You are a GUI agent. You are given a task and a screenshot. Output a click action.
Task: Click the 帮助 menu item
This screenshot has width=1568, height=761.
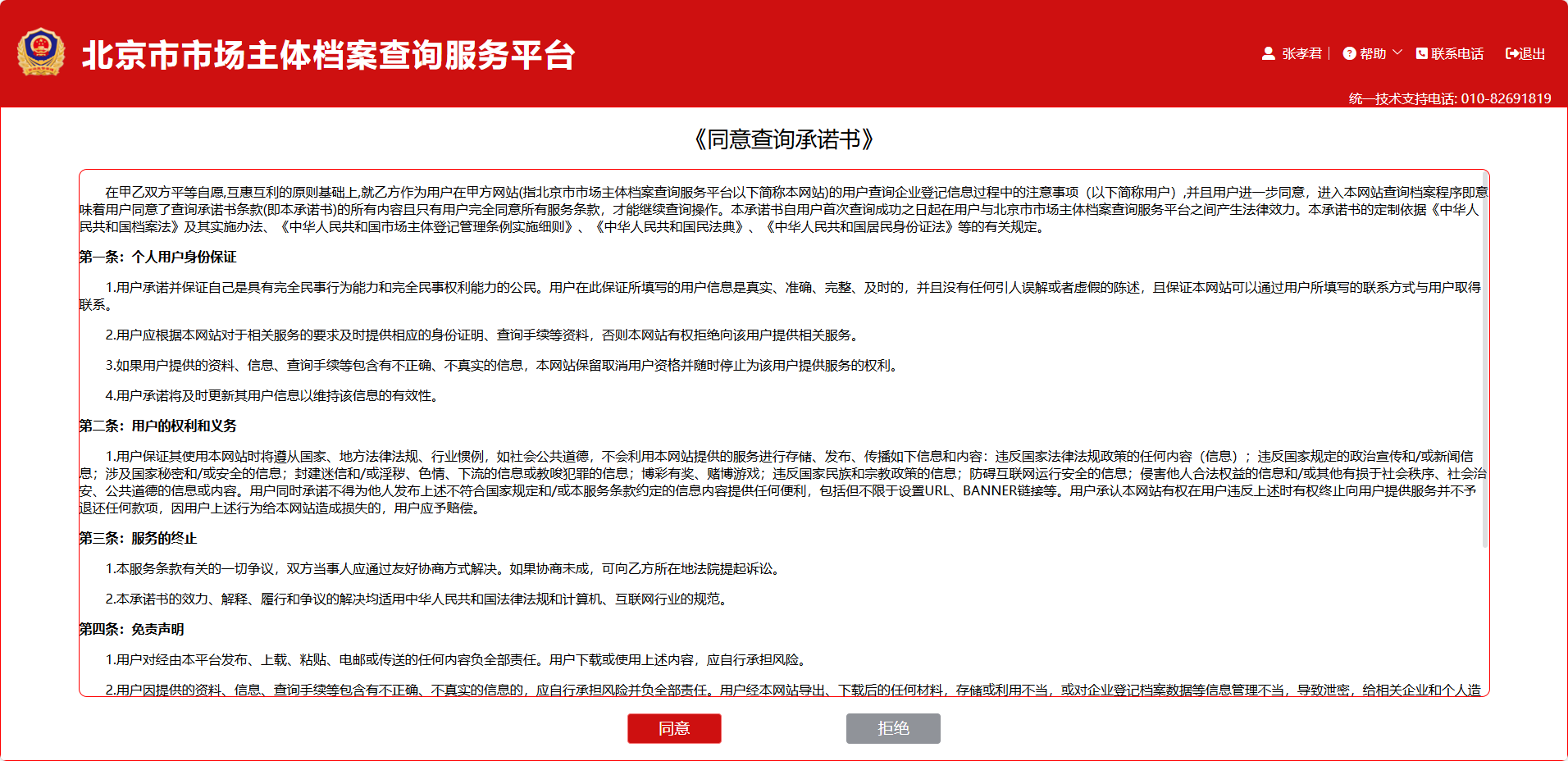pyautogui.click(x=1374, y=52)
